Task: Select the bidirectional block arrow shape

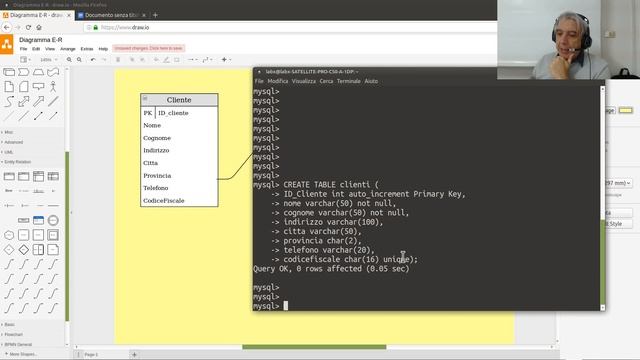Action: click(24, 101)
